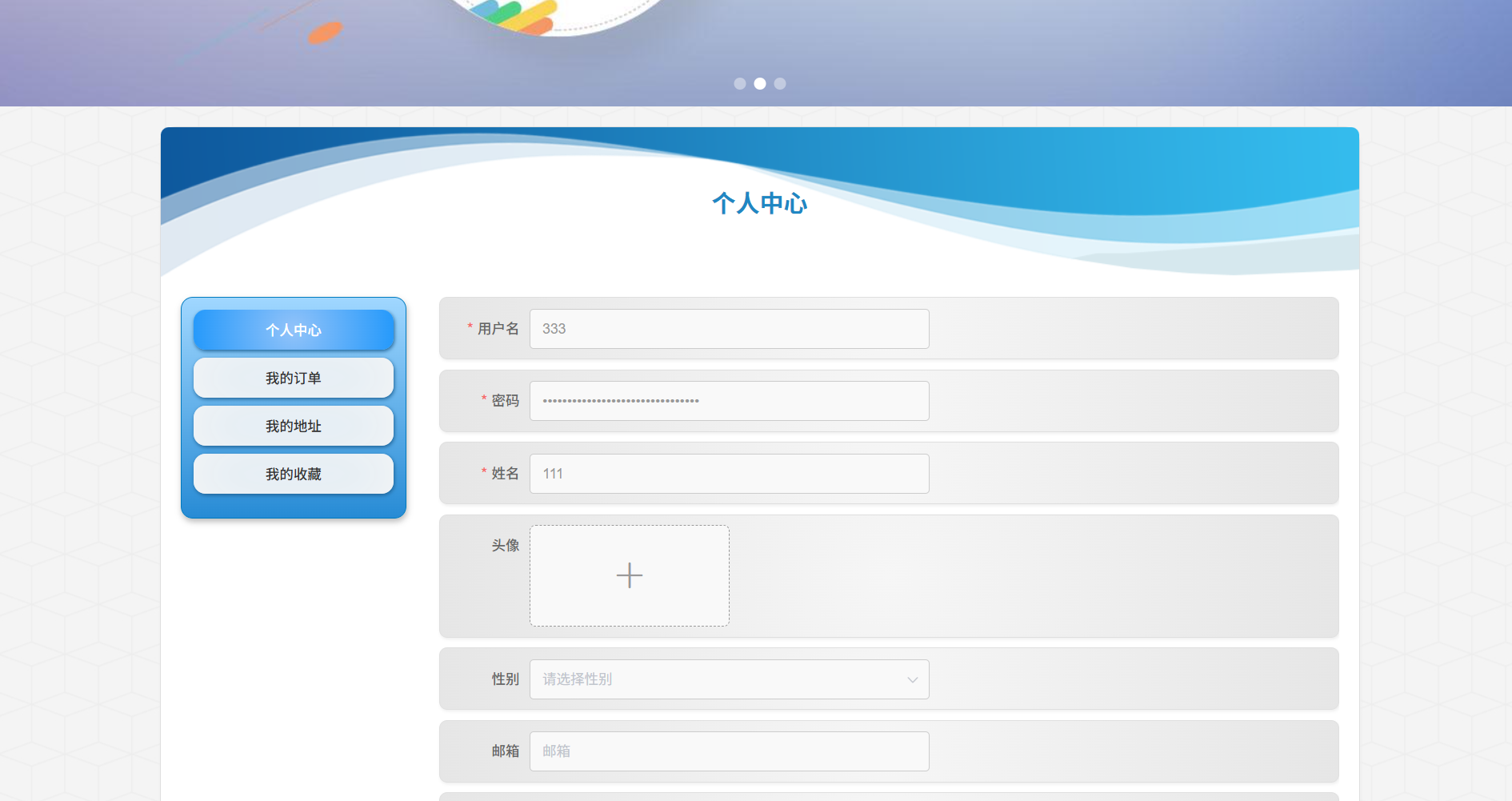Click the 性别 dropdown chevron arrow
1512x801 pixels.
tap(912, 679)
